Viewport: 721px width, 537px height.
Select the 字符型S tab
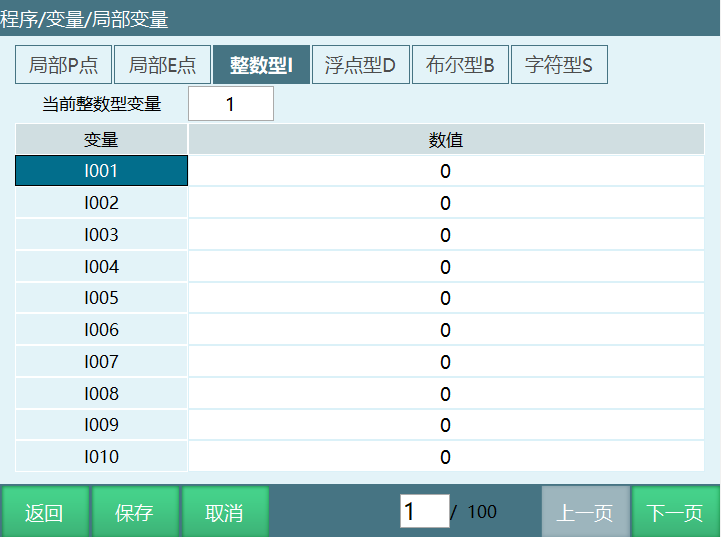click(559, 66)
